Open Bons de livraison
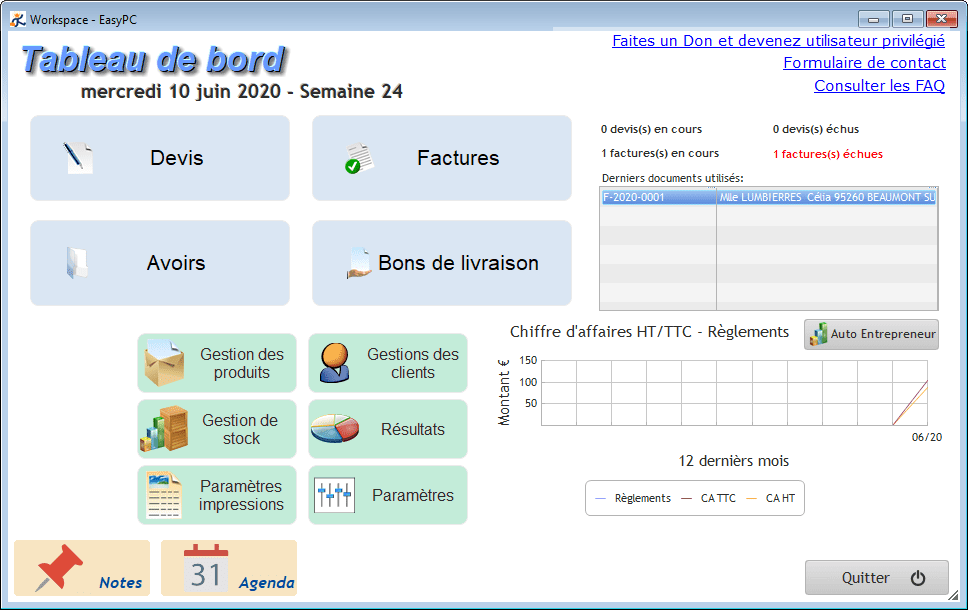Image resolution: width=968 pixels, height=610 pixels. (441, 263)
